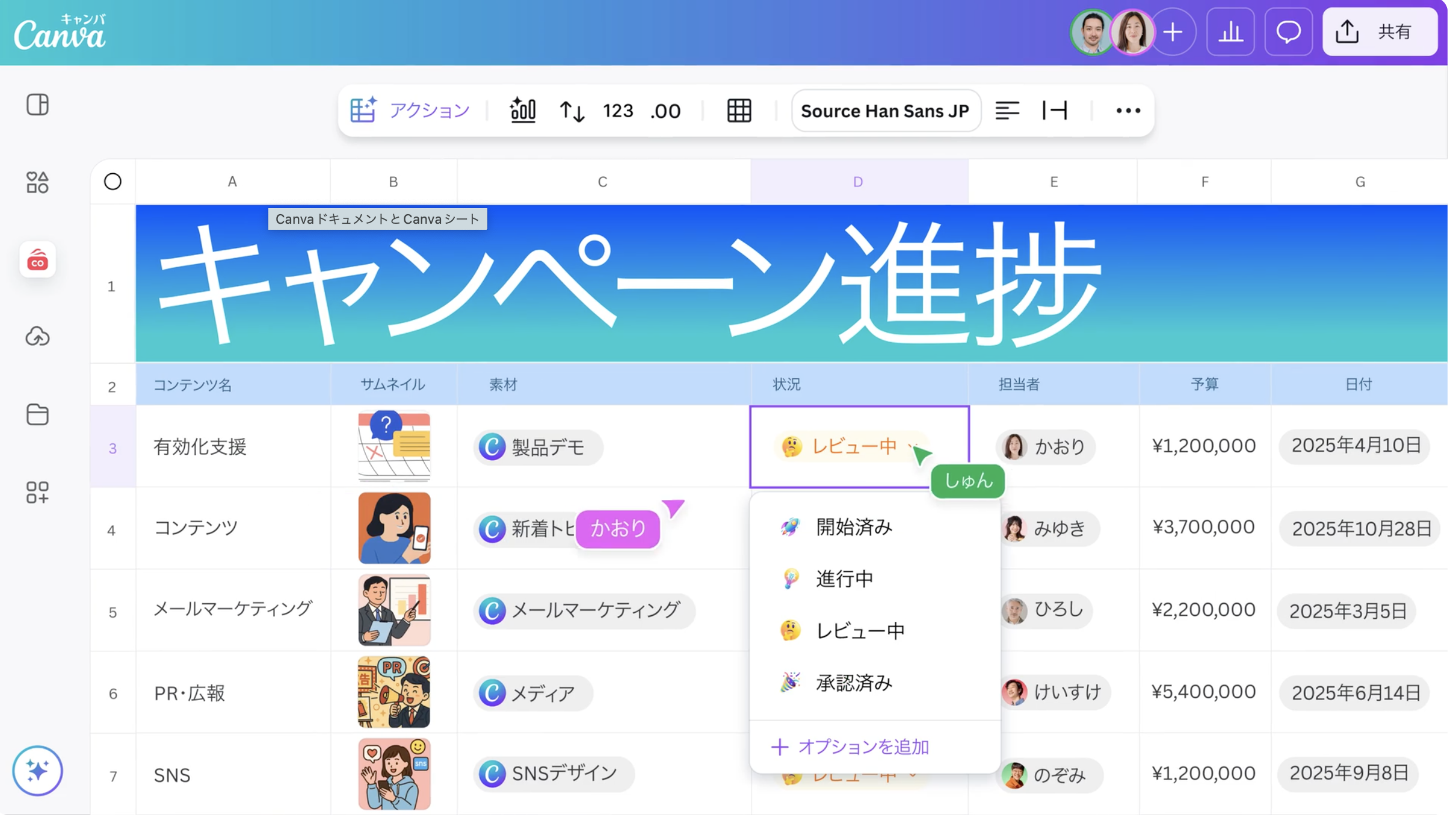
Task: Toggle the side panel layout icon
Action: 37,105
